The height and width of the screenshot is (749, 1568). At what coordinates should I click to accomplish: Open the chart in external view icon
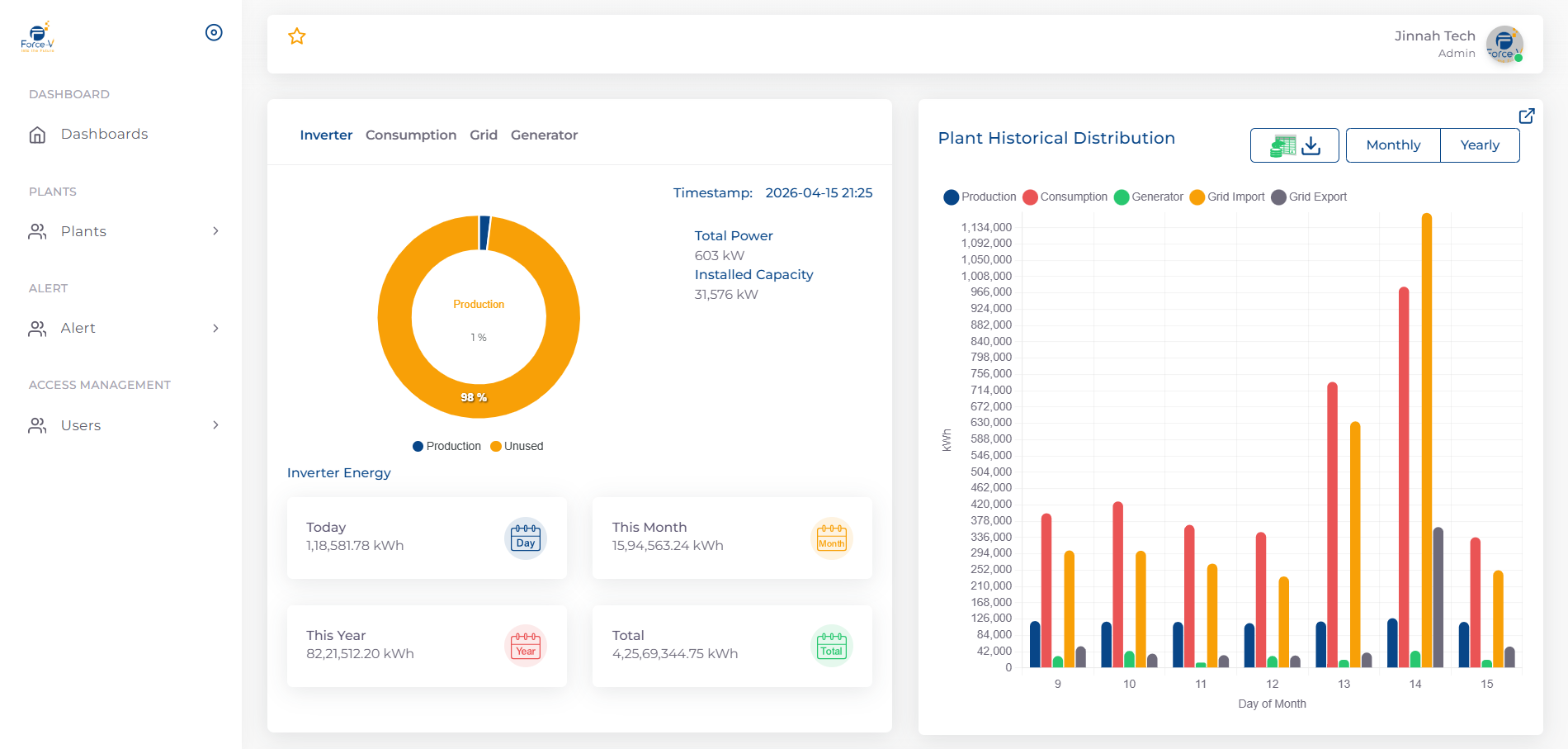tap(1527, 116)
